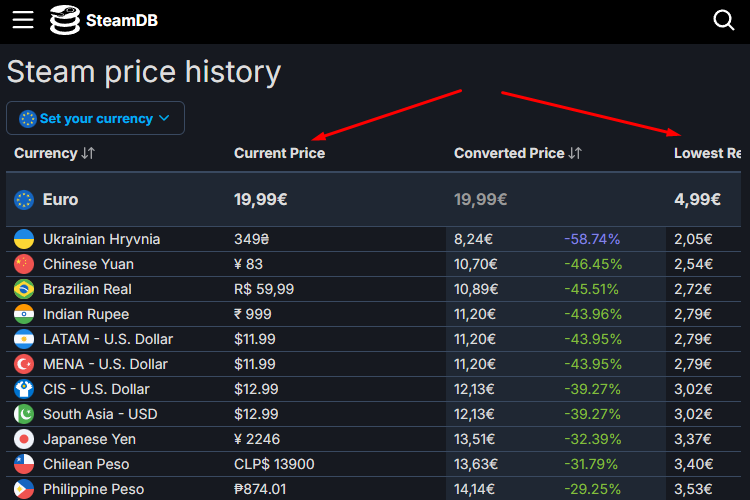Open the search magnifier icon

click(x=724, y=20)
